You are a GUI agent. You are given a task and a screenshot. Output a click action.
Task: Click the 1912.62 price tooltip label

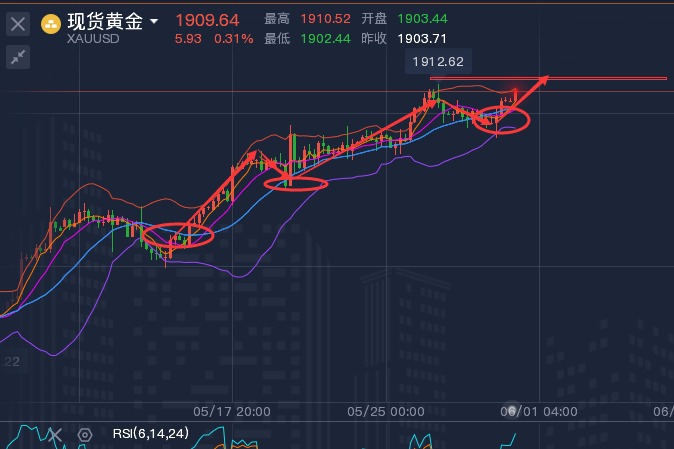point(436,62)
